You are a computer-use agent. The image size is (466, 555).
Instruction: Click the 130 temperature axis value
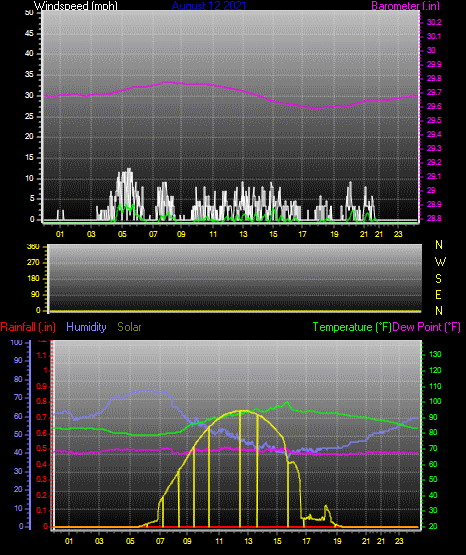(x=435, y=354)
